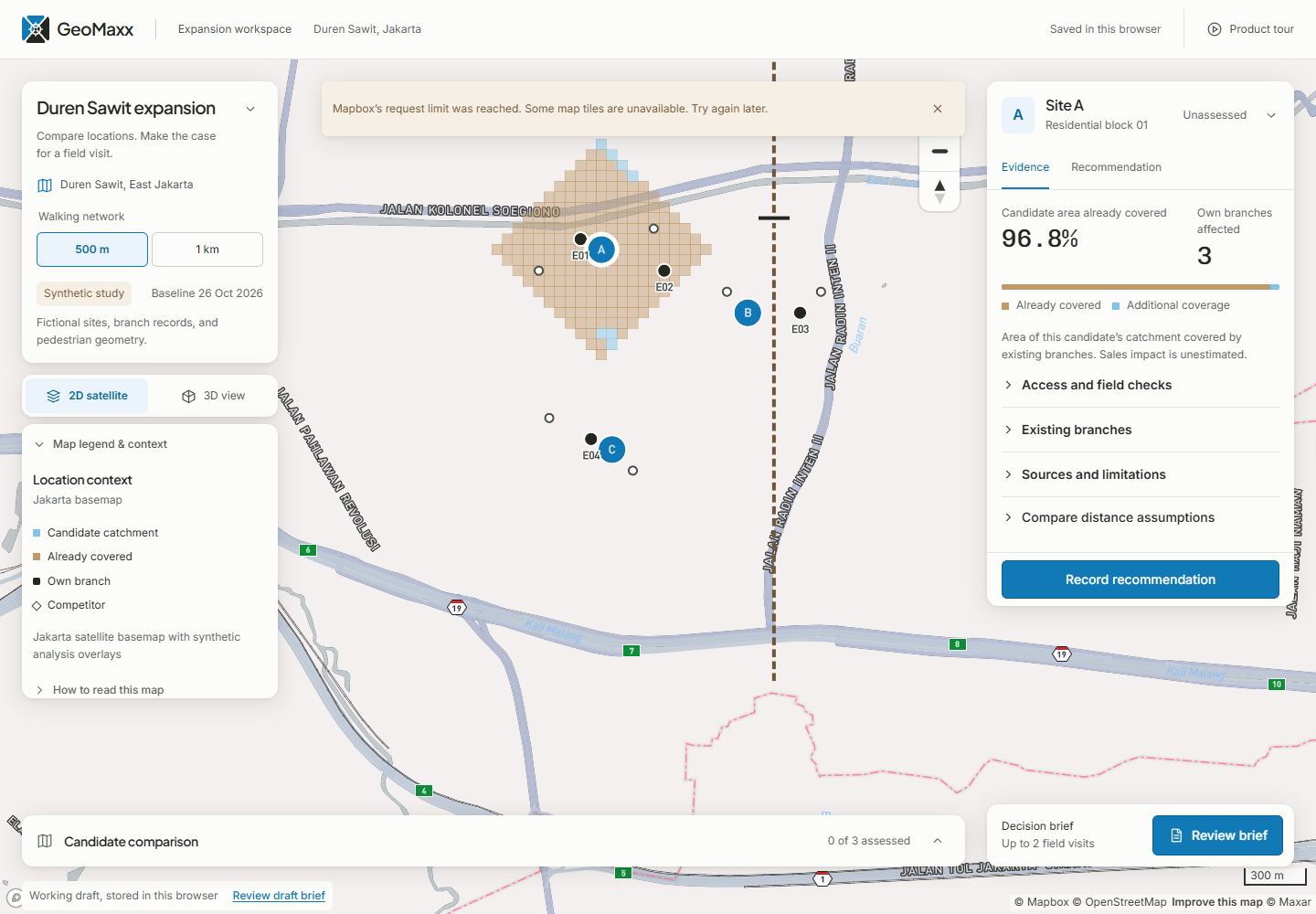Screen dimensions: 1316x914
Task: Click the working draft status icon
Action: pos(15,897)
